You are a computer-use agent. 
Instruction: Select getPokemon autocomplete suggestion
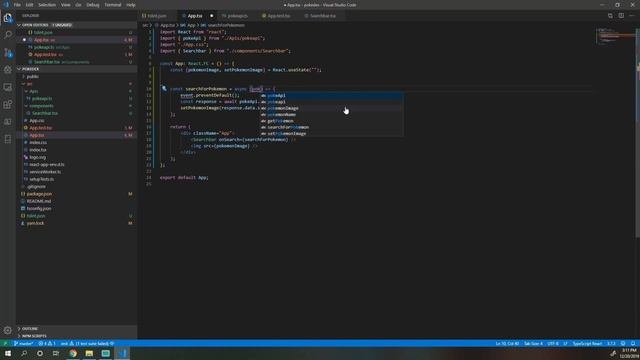click(332, 121)
